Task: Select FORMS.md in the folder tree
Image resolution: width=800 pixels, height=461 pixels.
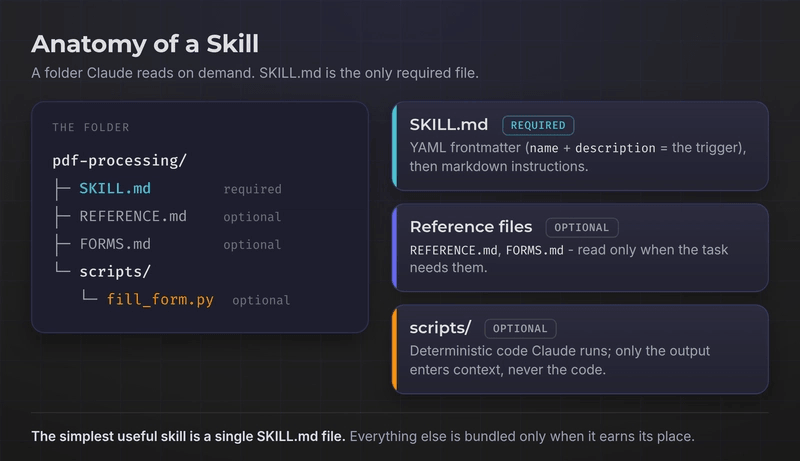Action: pos(115,244)
